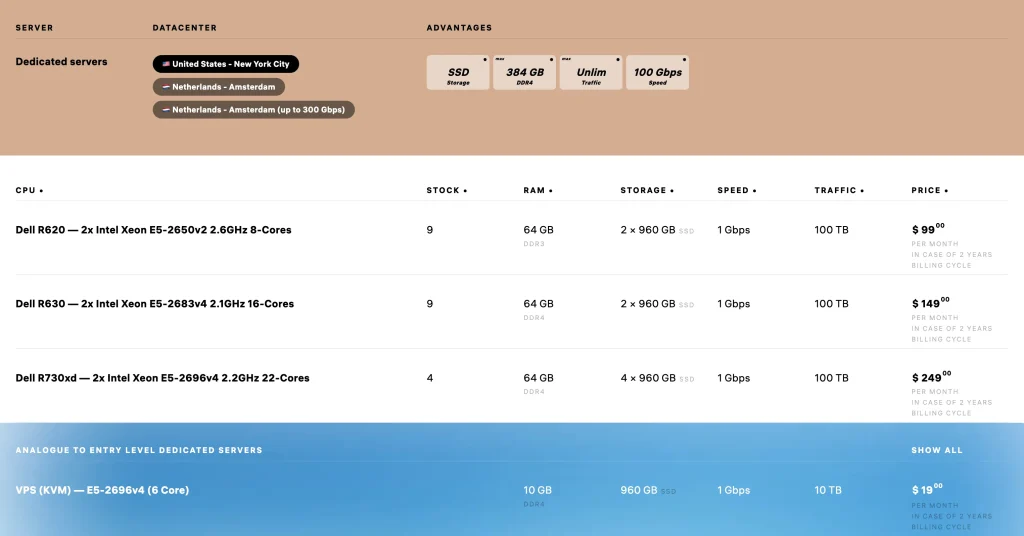Click Show All in VPS section
Screen dimensions: 1024x536
pos(936,450)
